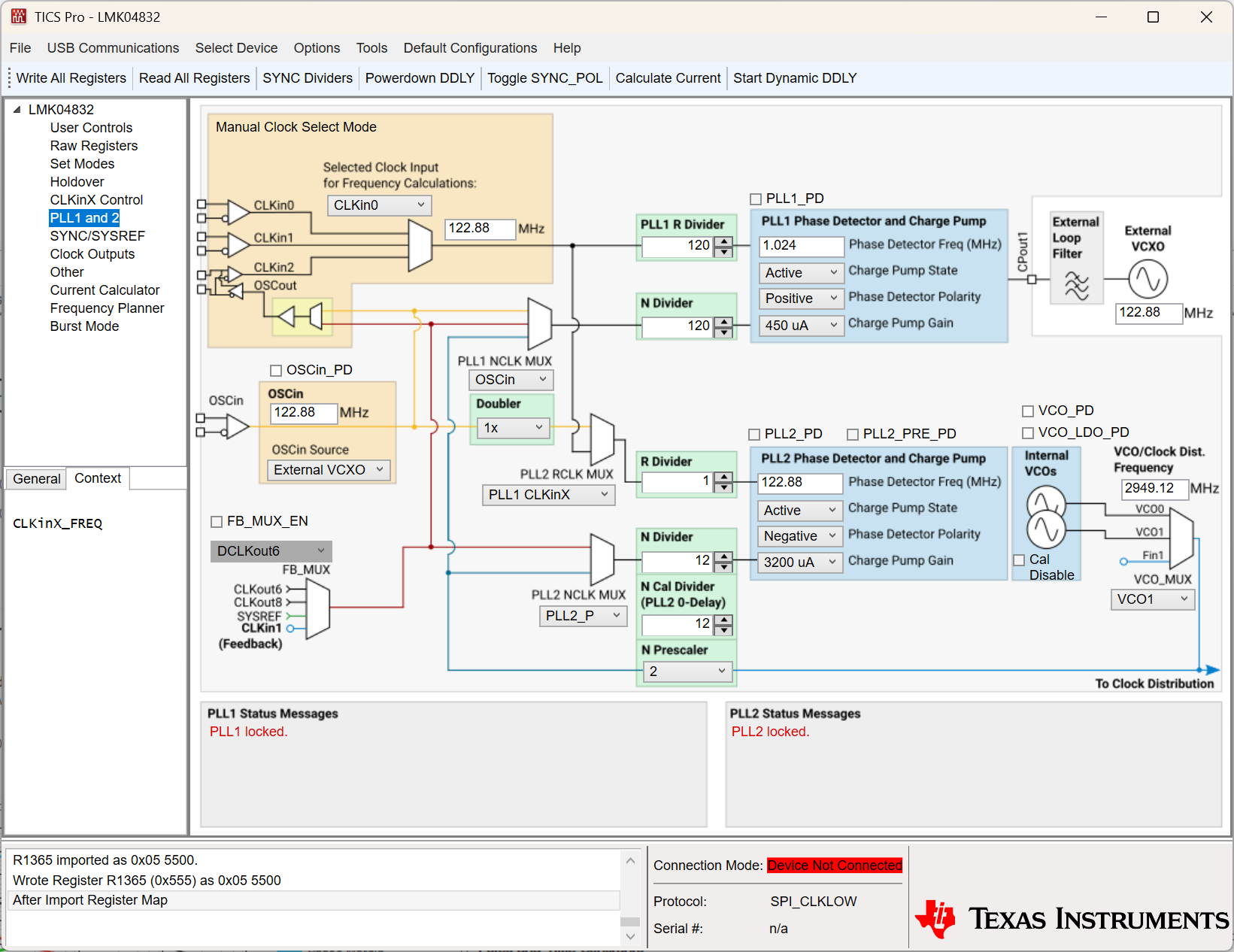Increment the PLL2 N Divider value
Screen dimensions: 1234x952
pyautogui.click(x=723, y=556)
